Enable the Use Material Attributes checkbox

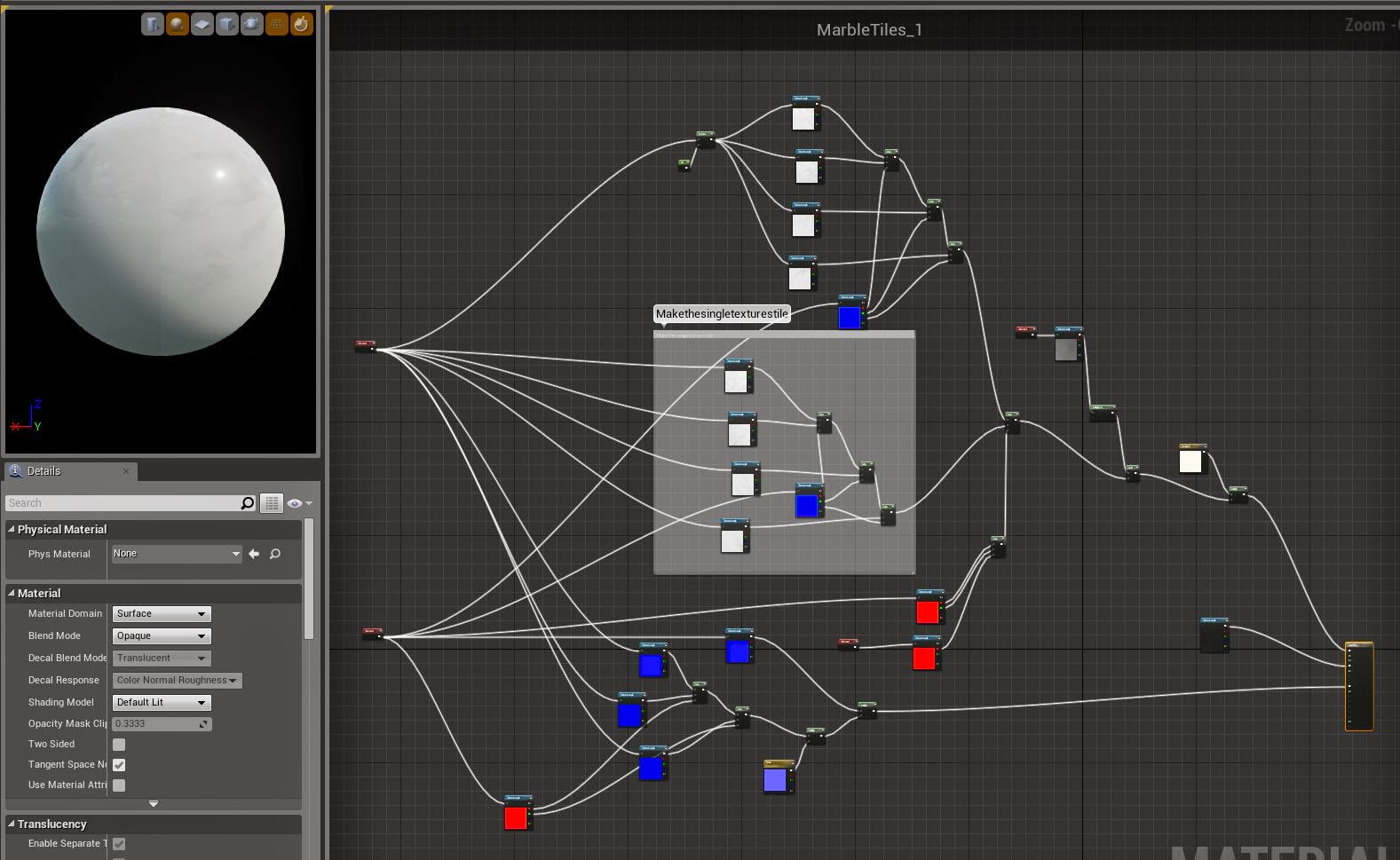point(119,785)
